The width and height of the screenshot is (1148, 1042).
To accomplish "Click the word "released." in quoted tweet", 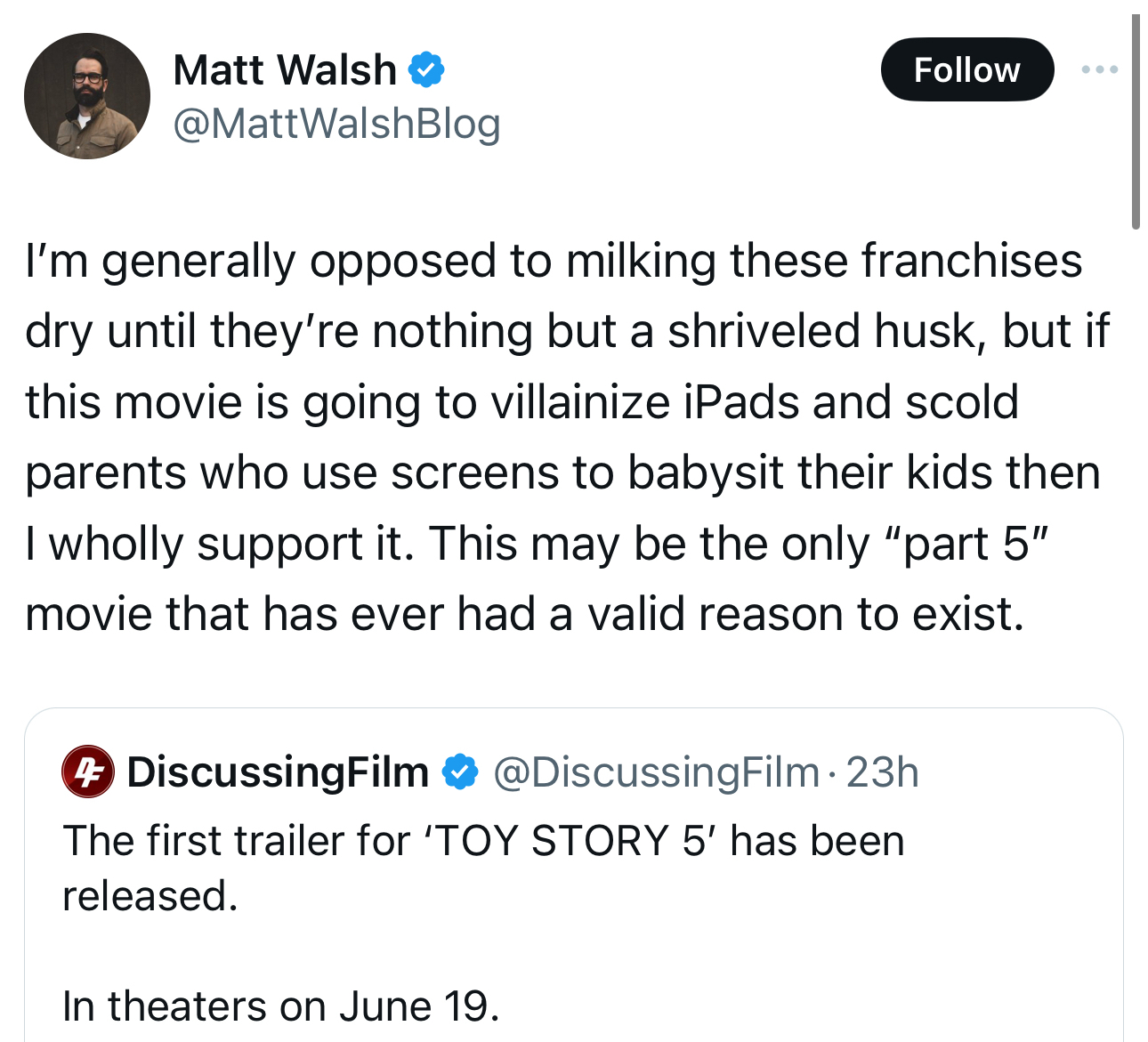I will click(x=150, y=895).
